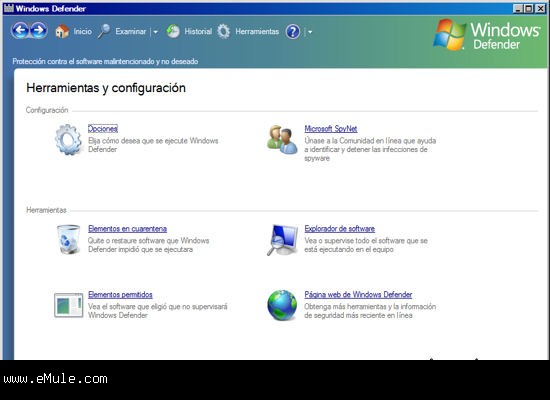Open Explorador de software link
This screenshot has width=550, height=400.
[340, 229]
